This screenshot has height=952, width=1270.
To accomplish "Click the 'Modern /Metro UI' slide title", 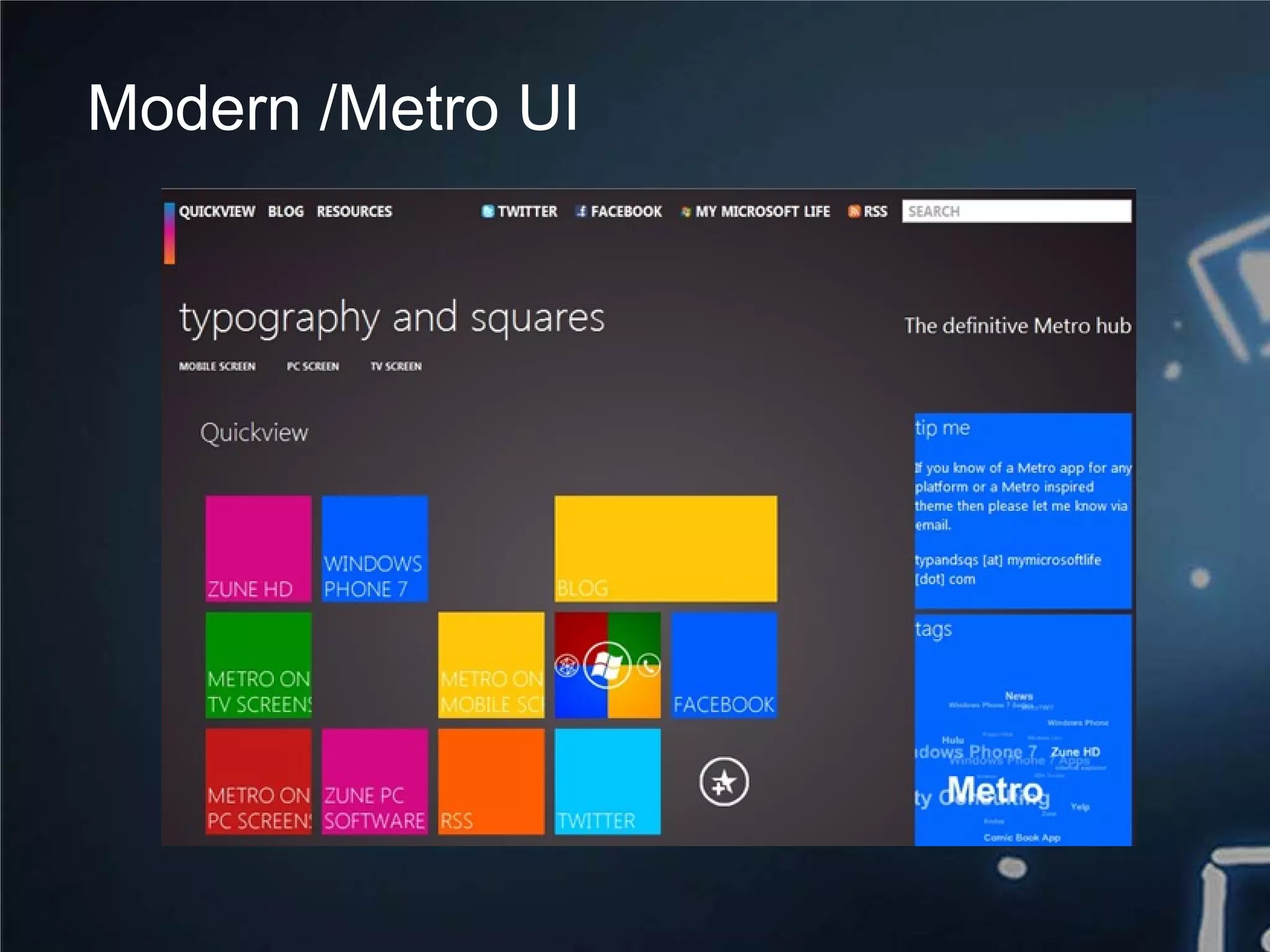I will point(334,108).
